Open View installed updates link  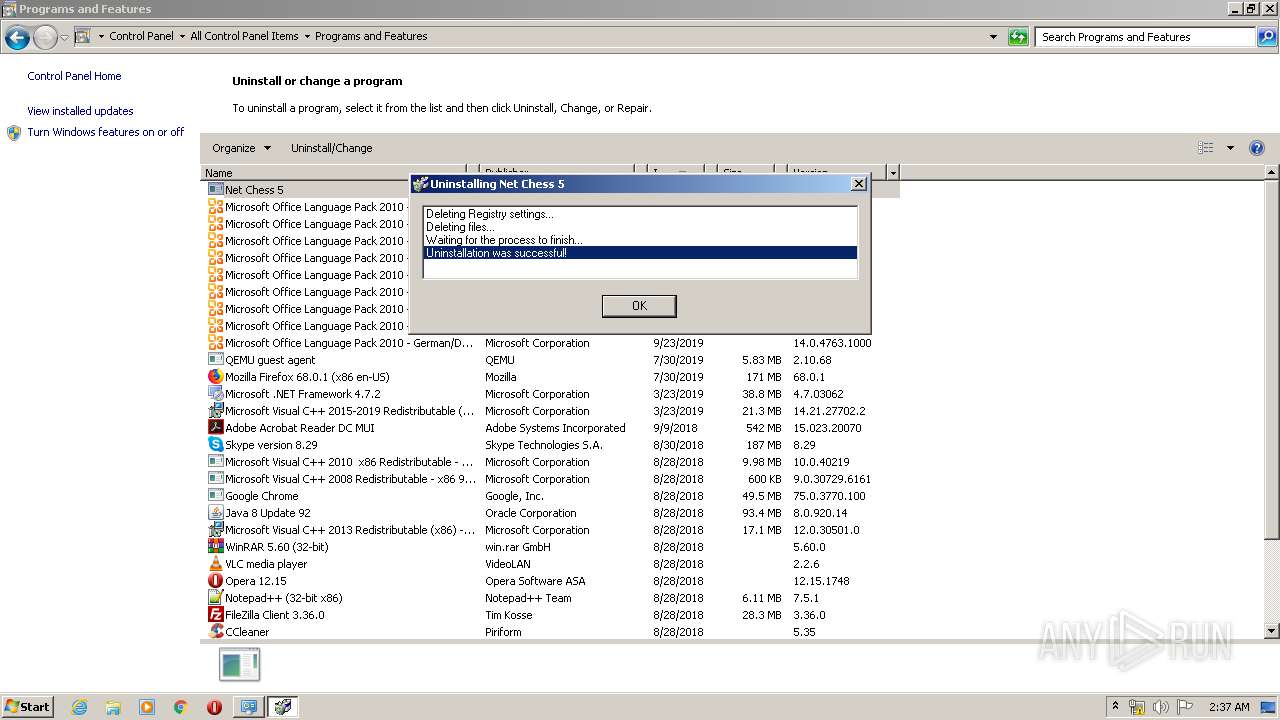tap(80, 111)
